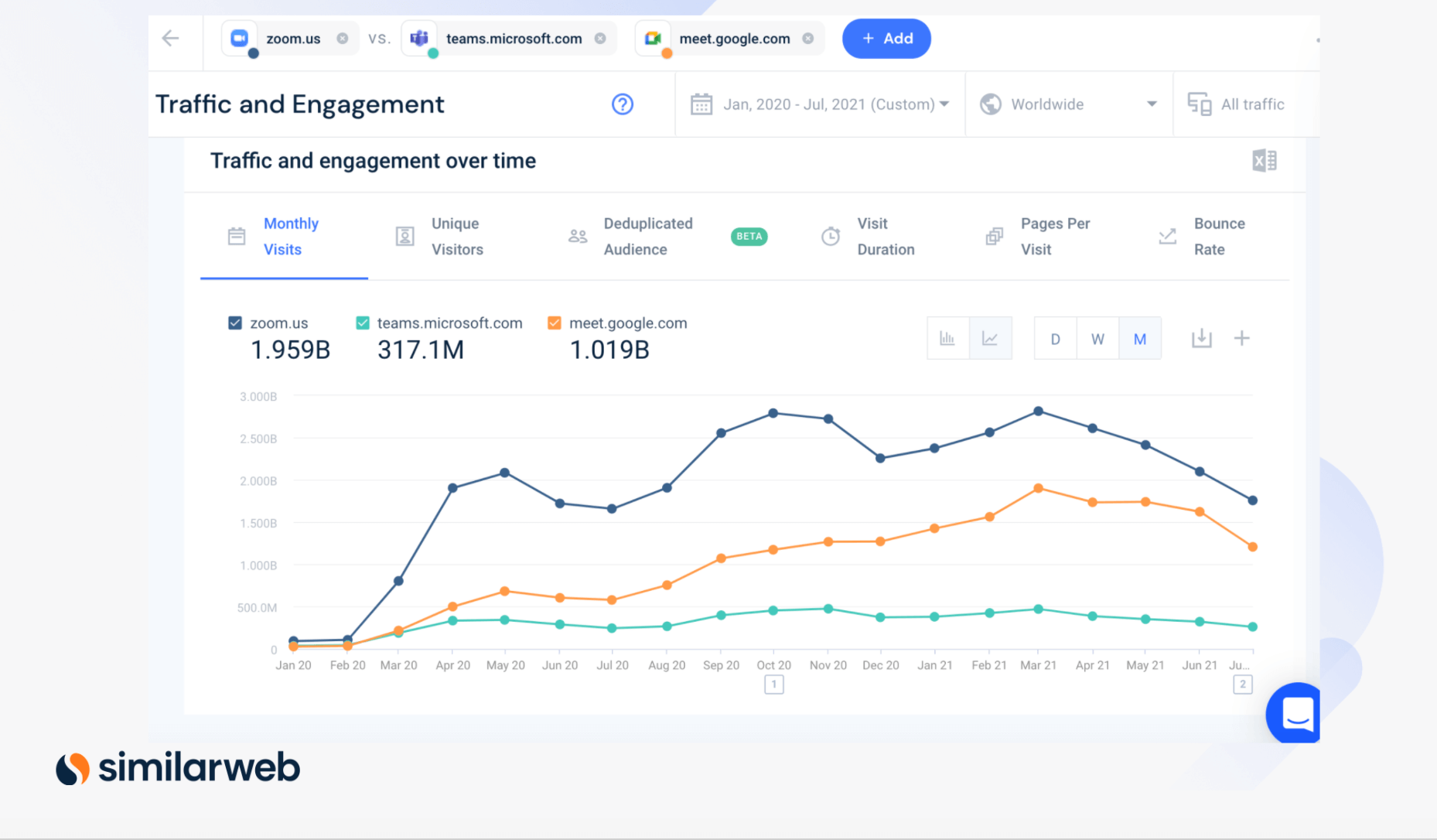Image resolution: width=1437 pixels, height=840 pixels.
Task: Switch to bar chart view
Action: click(948, 338)
